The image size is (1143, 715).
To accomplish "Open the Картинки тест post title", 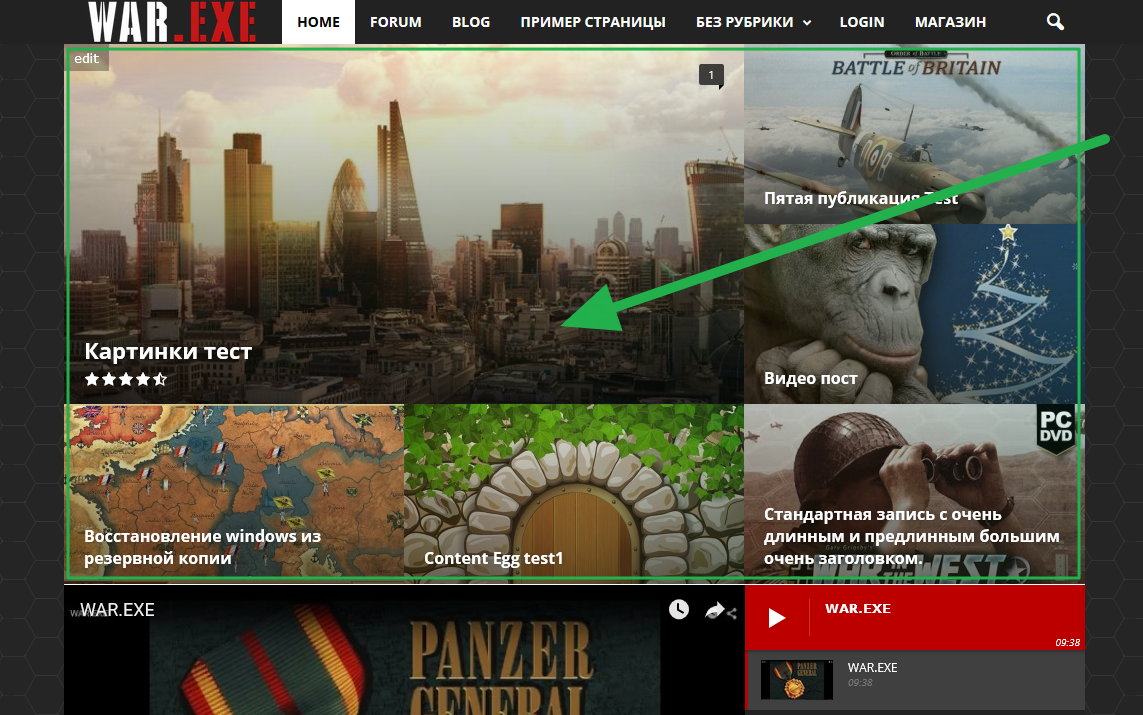I will coord(168,351).
